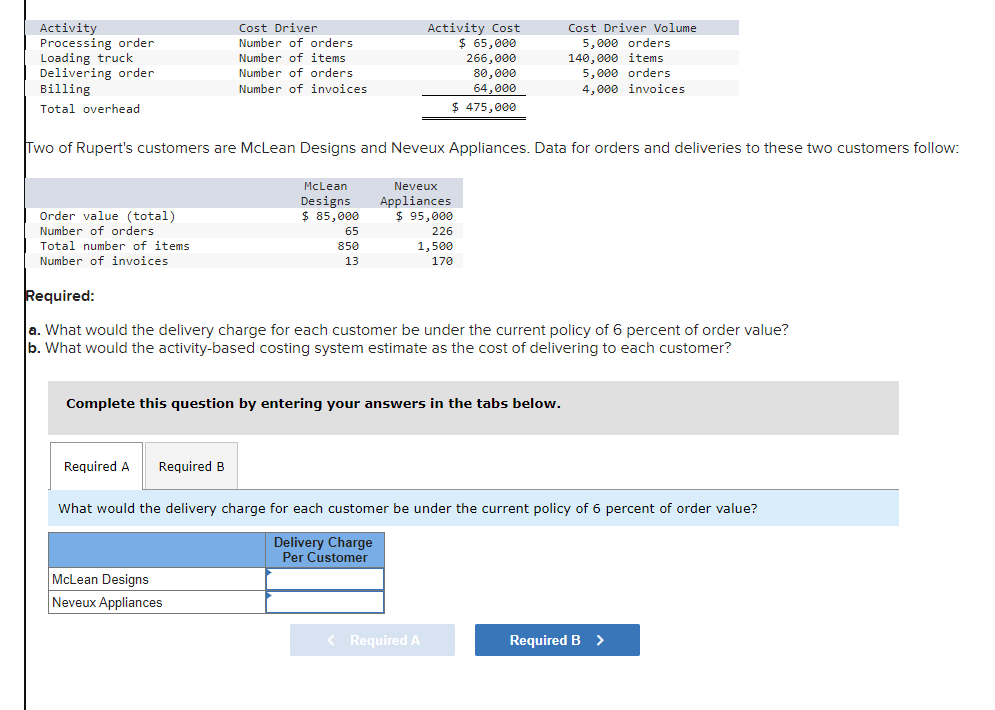Click question a about 6 percent policy
995x710 pixels.
[x=409, y=330]
